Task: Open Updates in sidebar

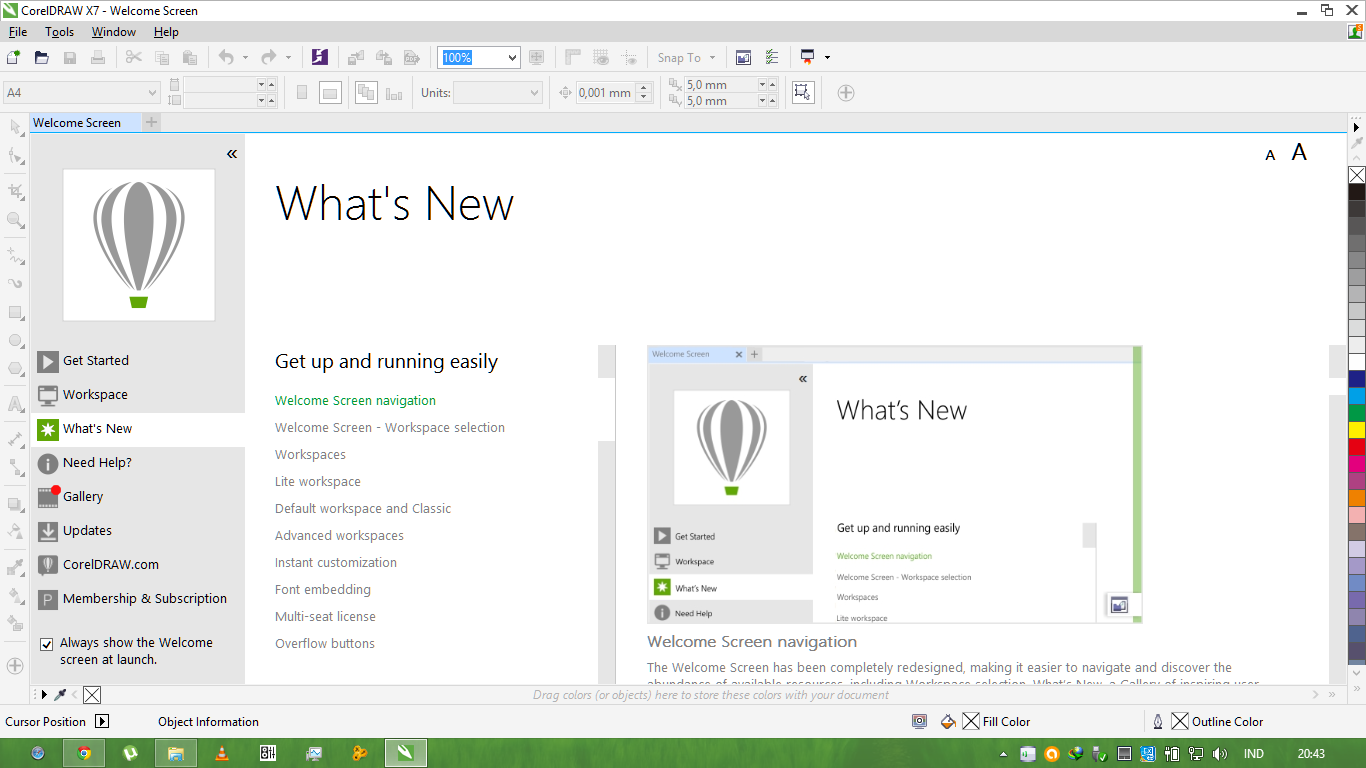Action: click(138, 531)
